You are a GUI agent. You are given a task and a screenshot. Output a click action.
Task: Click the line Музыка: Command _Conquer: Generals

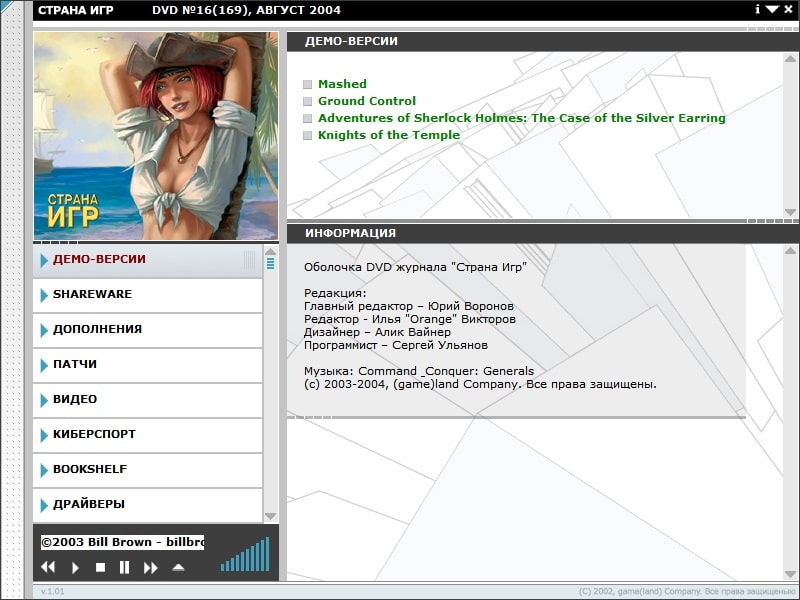click(x=419, y=371)
